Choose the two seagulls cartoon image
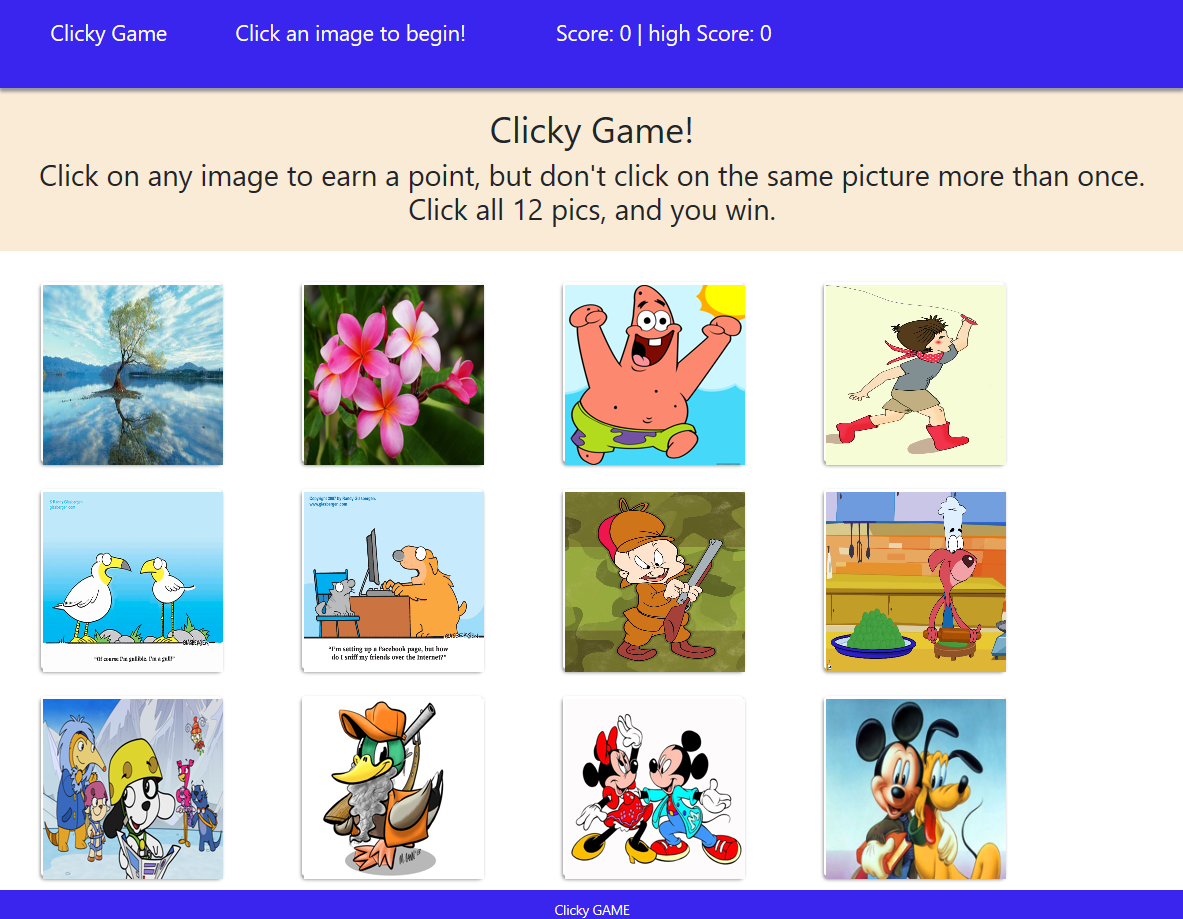1183x919 pixels. [x=132, y=582]
